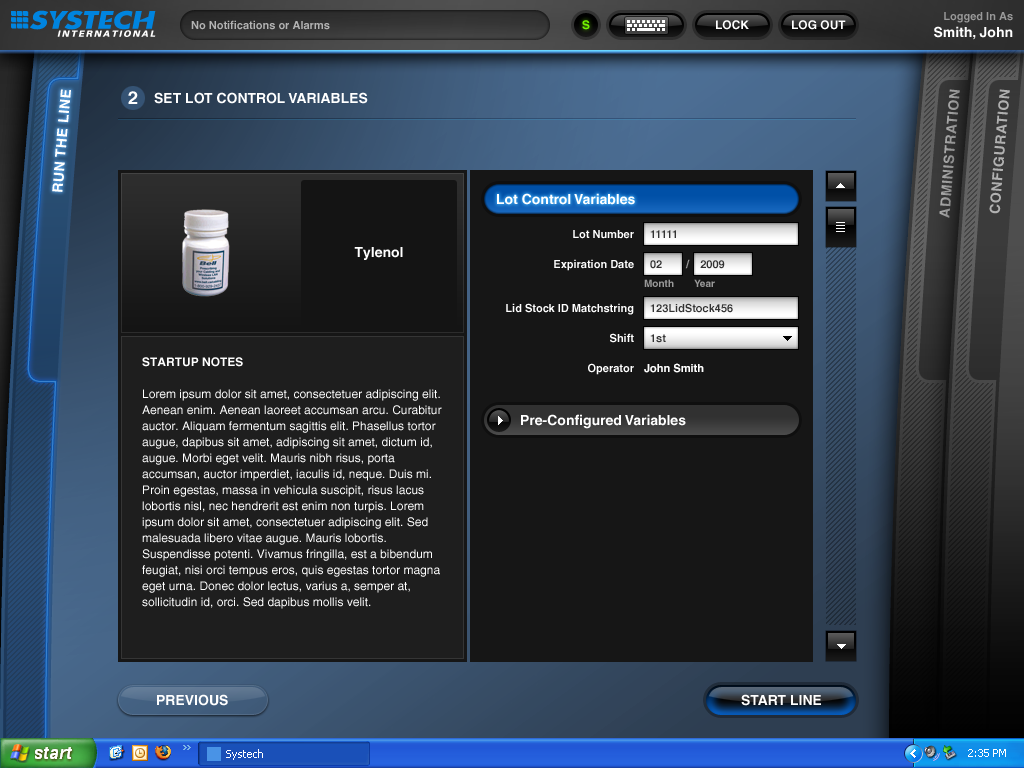Collapse the Lot Control Variables header
Viewport: 1024px width, 768px height.
click(x=641, y=199)
